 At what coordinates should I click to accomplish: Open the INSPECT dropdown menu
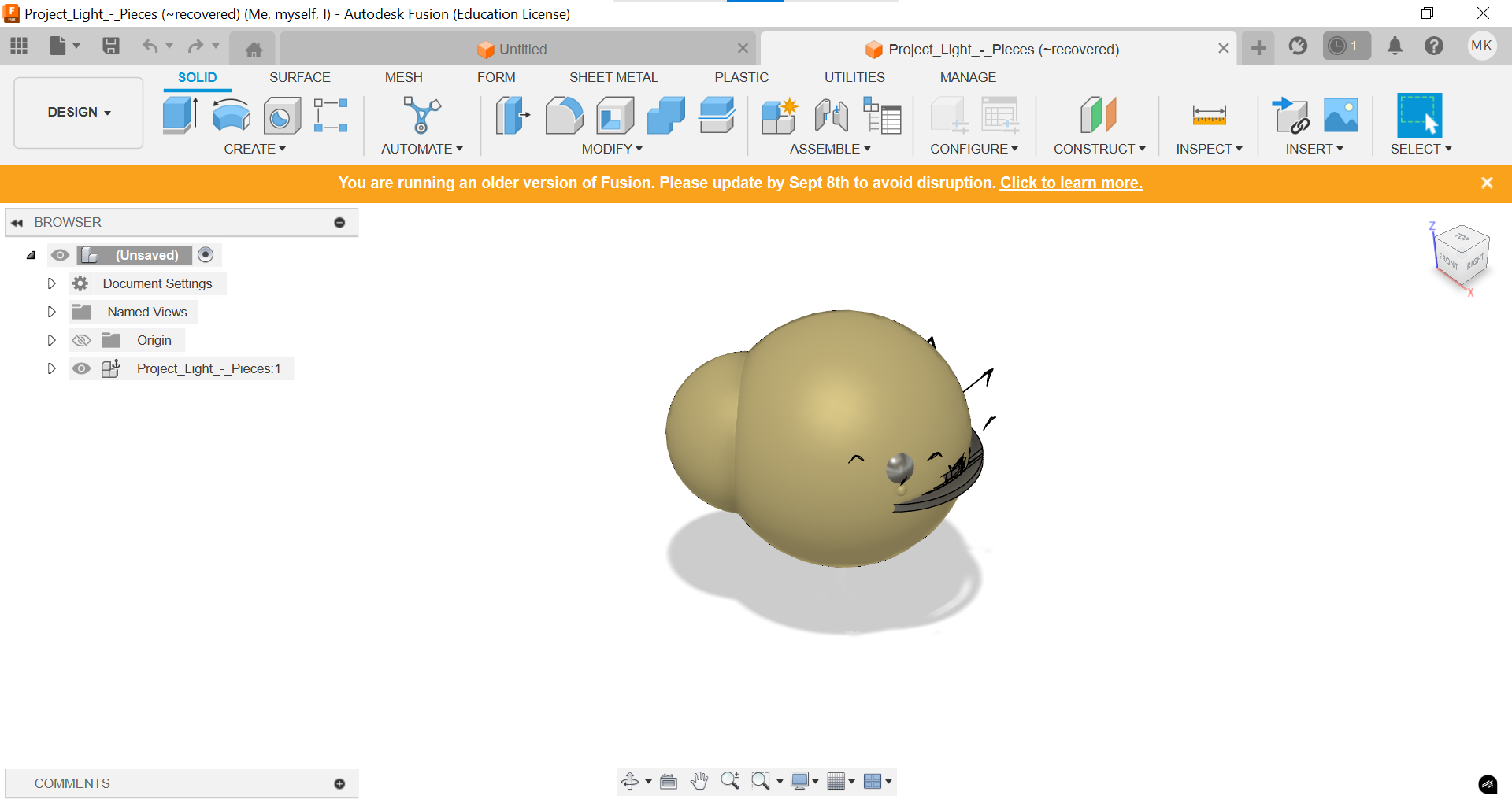tap(1209, 149)
